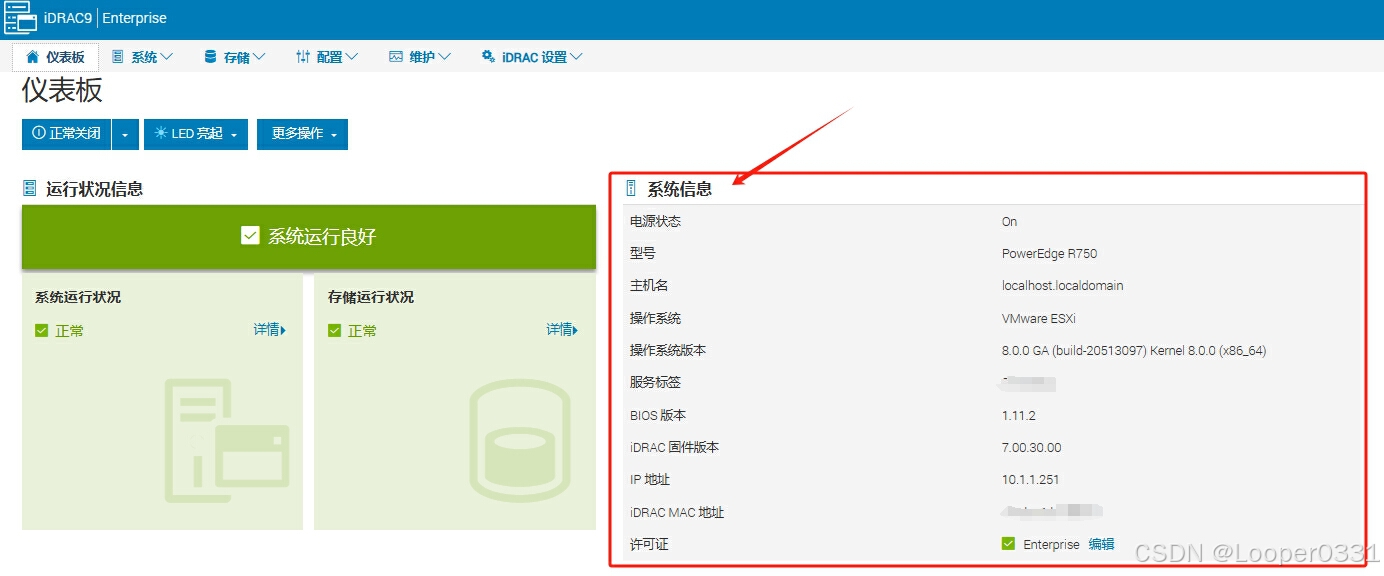
Task: Expand the 系统 menu chevron
Action: 166,57
